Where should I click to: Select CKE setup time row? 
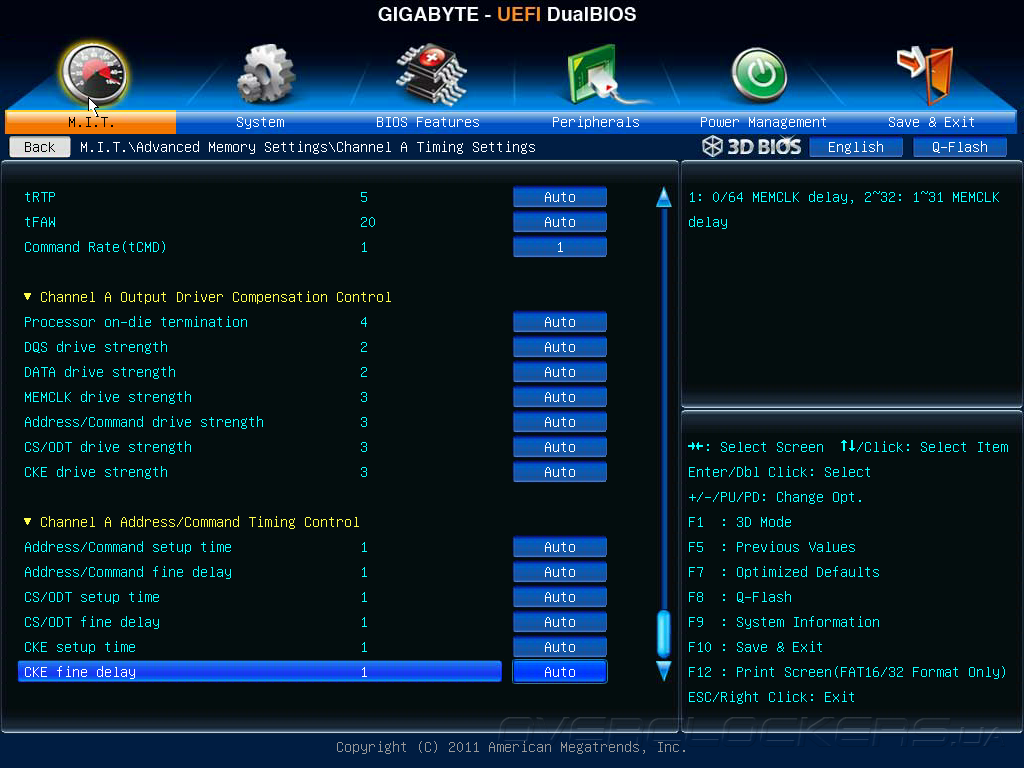pos(260,647)
